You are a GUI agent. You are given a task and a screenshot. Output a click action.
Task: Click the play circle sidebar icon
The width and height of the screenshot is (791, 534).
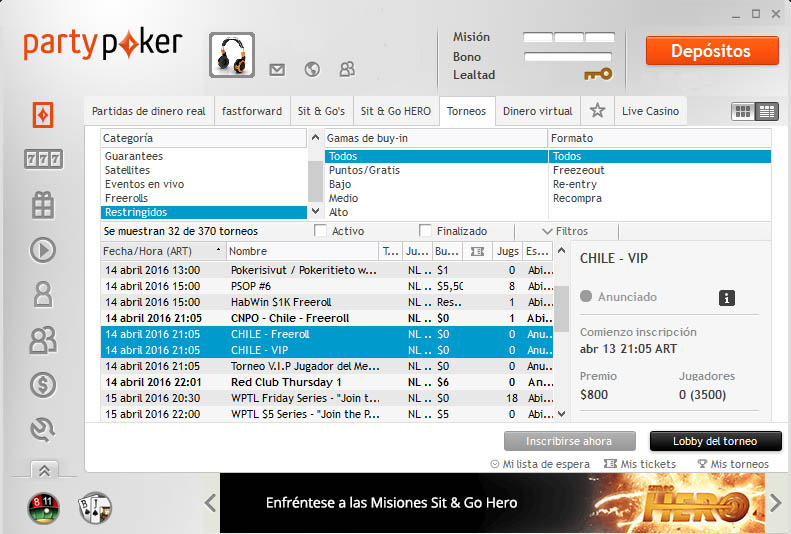click(43, 250)
